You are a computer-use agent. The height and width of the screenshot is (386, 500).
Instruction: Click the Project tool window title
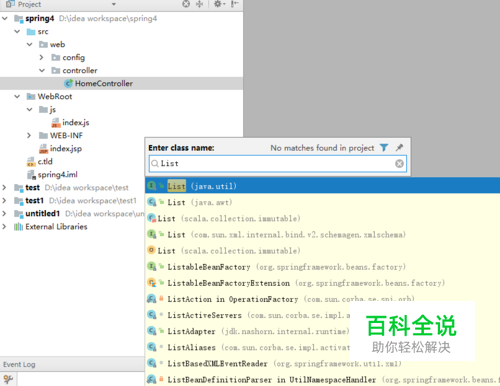(x=29, y=4)
